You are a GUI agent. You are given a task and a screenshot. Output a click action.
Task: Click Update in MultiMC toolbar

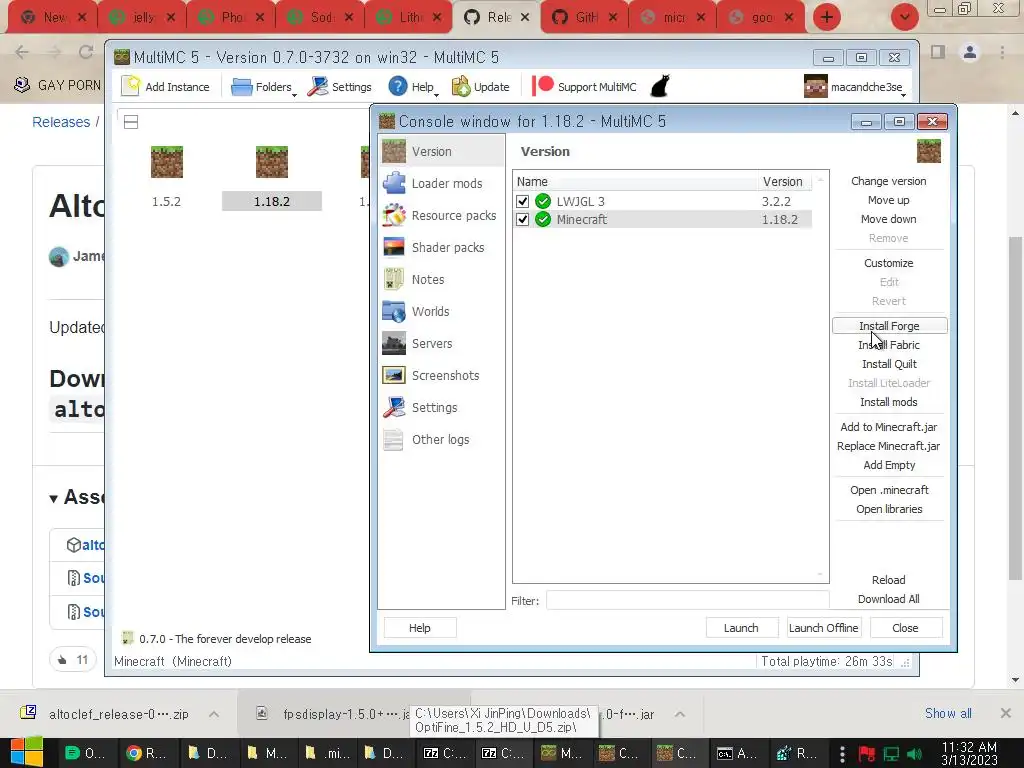(x=481, y=87)
